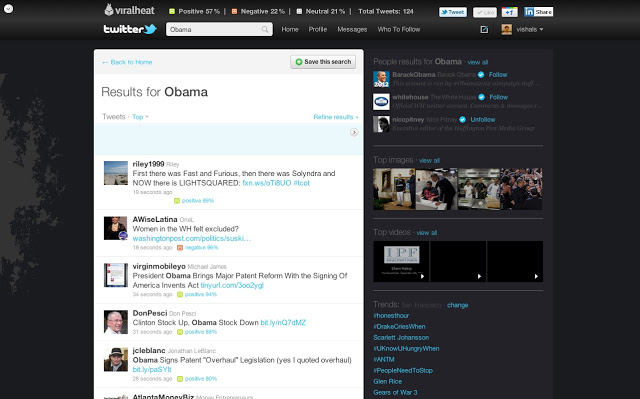Click the round arrow in the blue banner
This screenshot has height=399, width=640.
pos(354,132)
